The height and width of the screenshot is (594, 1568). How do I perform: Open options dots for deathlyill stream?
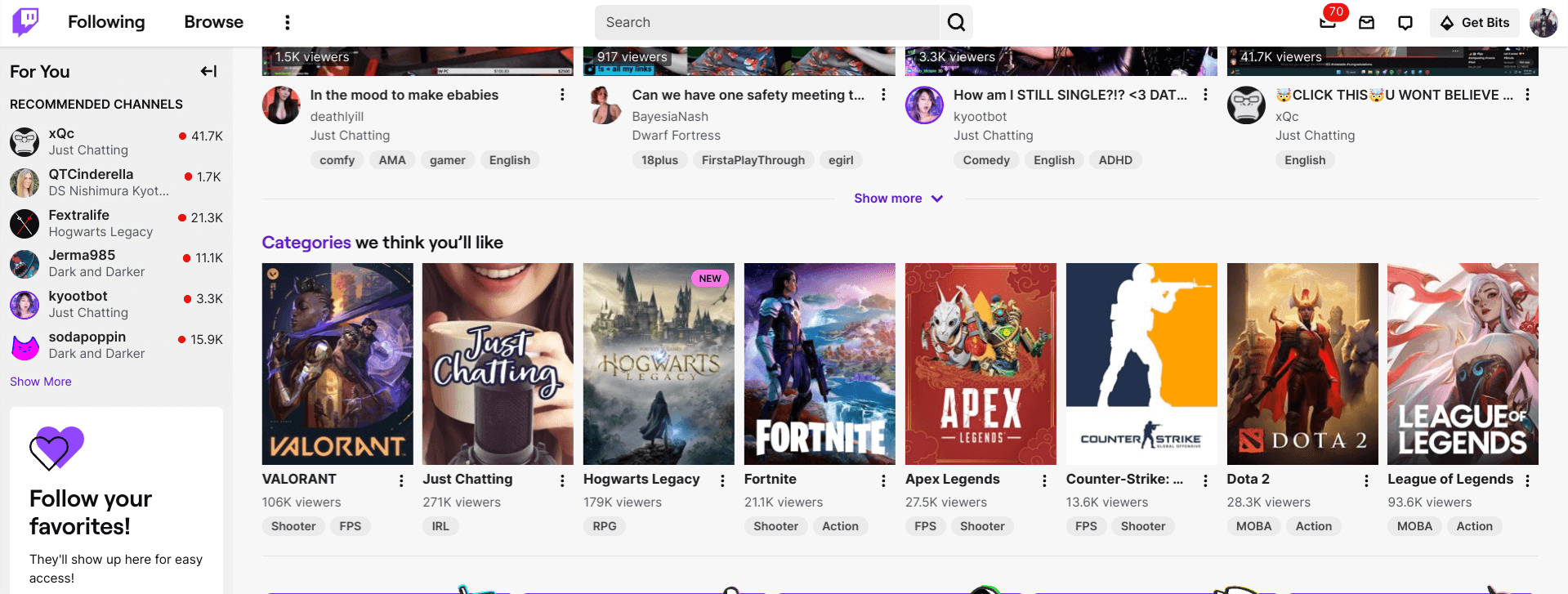point(562,95)
